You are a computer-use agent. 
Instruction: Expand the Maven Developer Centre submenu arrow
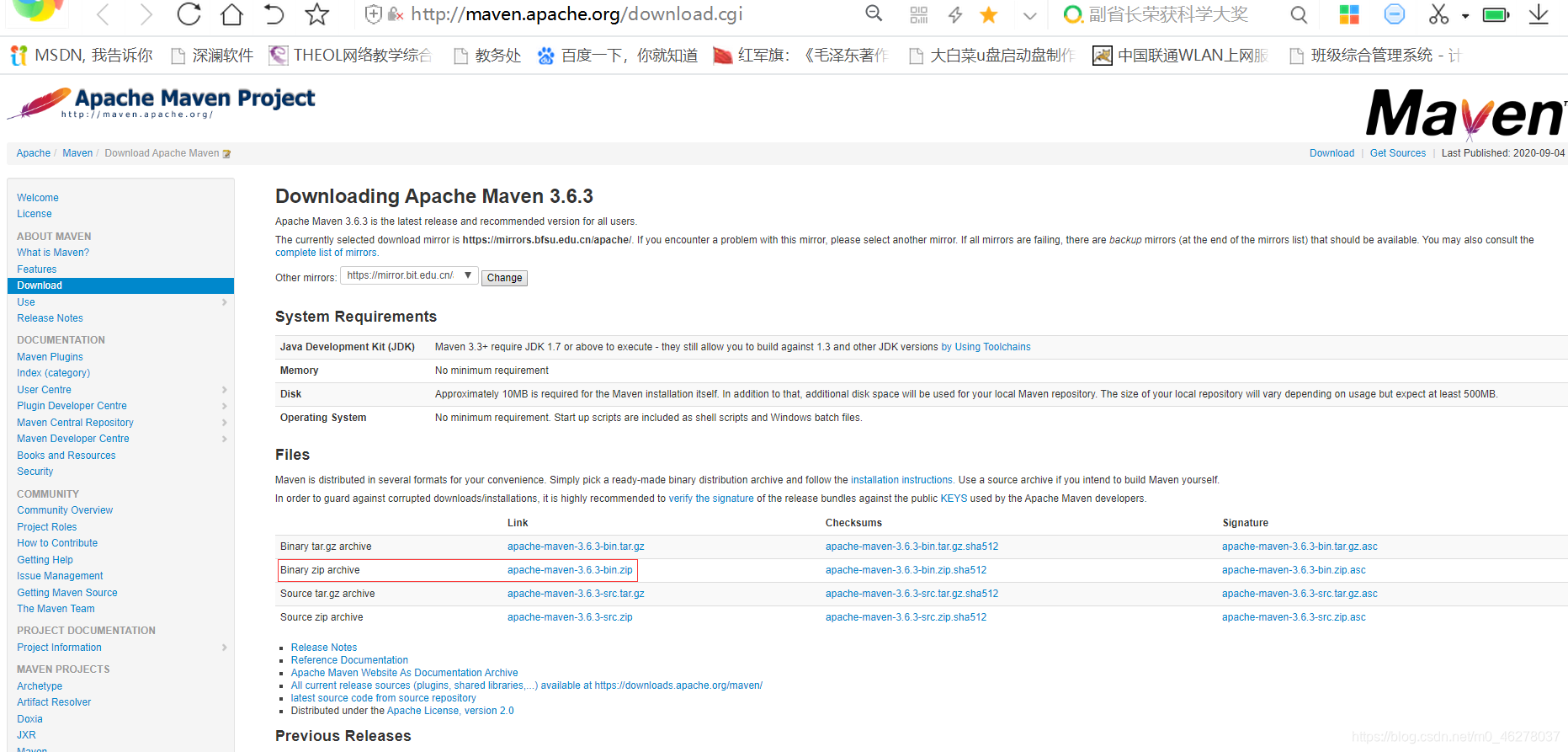225,439
